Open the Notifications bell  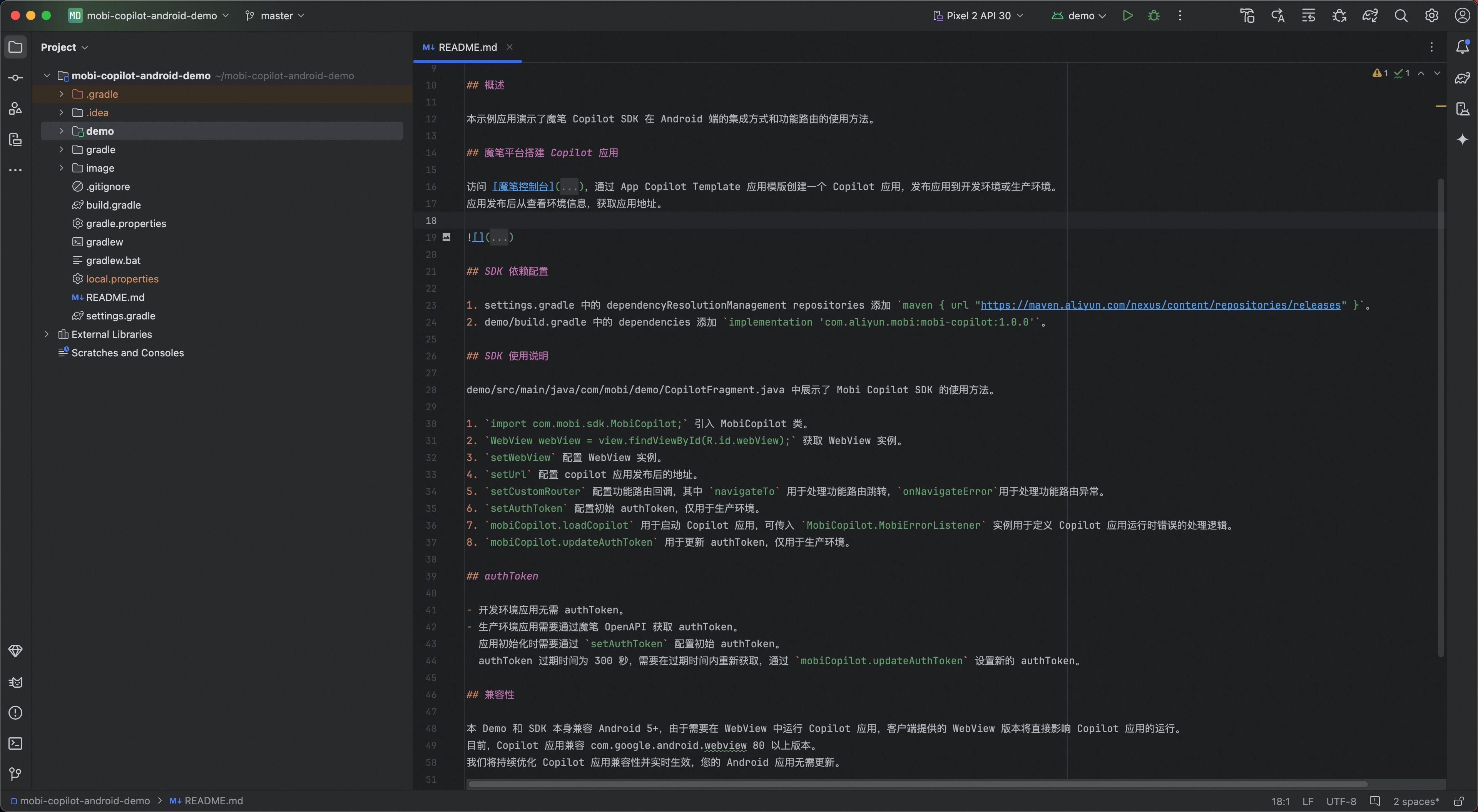point(1463,47)
